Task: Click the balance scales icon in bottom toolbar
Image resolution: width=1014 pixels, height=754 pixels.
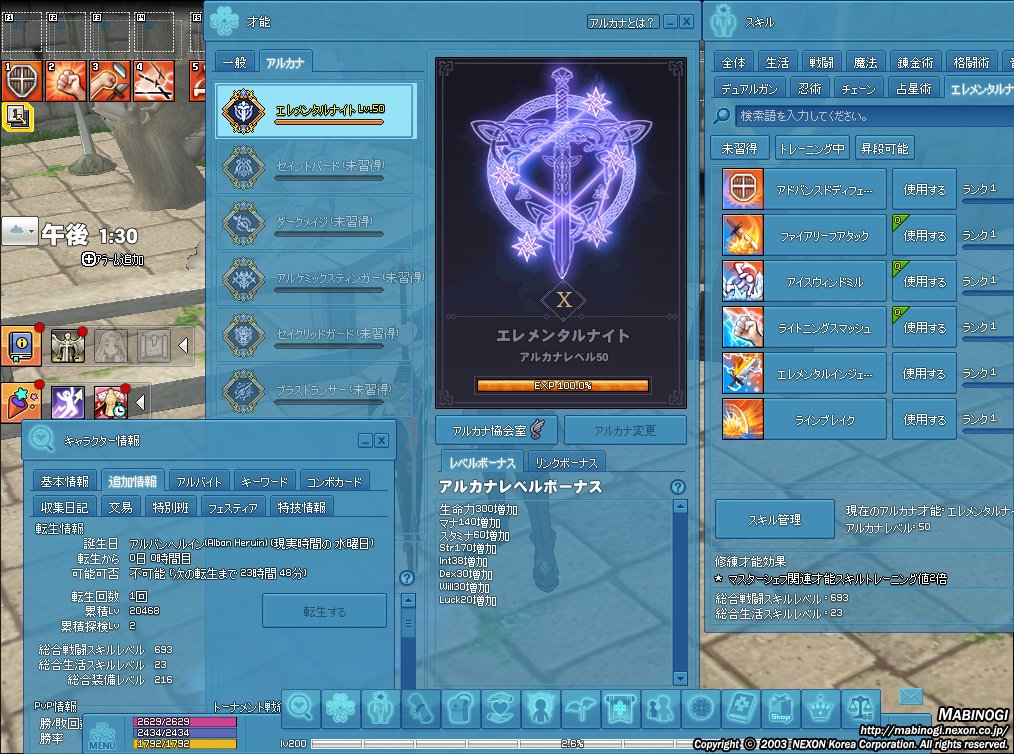Action: (x=860, y=710)
